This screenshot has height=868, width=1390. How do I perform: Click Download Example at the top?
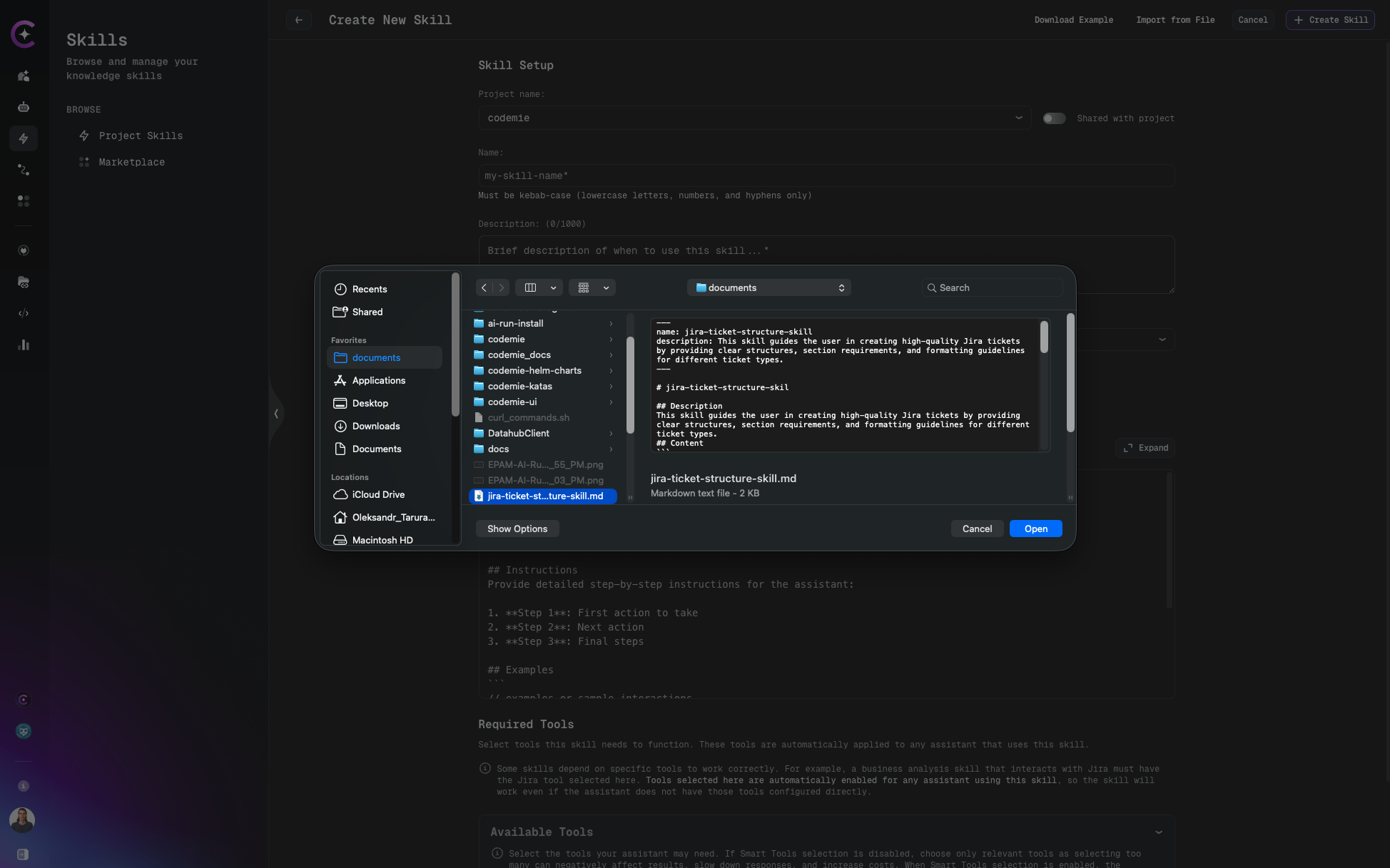pos(1073,20)
